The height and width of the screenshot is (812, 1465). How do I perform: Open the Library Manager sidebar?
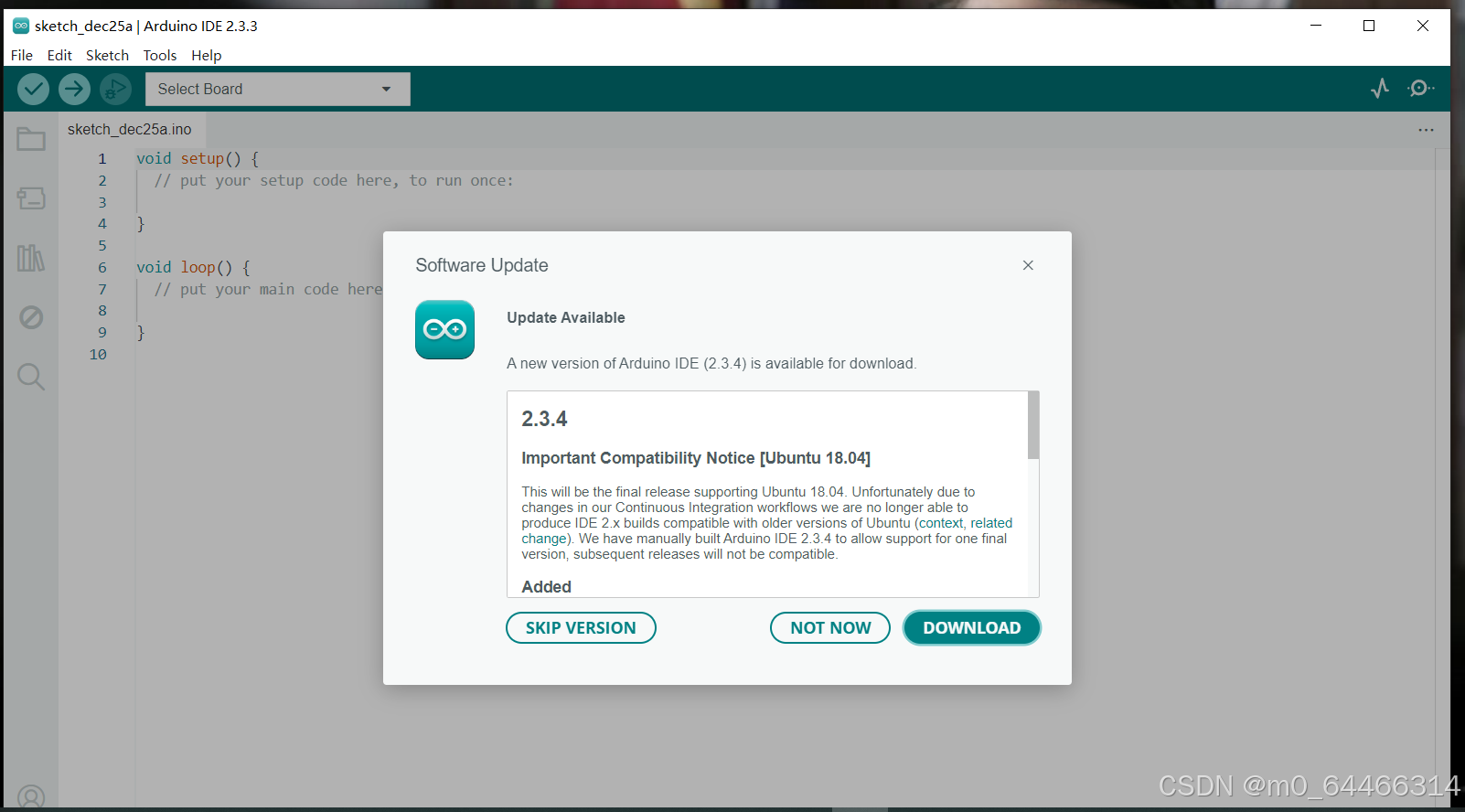(31, 258)
